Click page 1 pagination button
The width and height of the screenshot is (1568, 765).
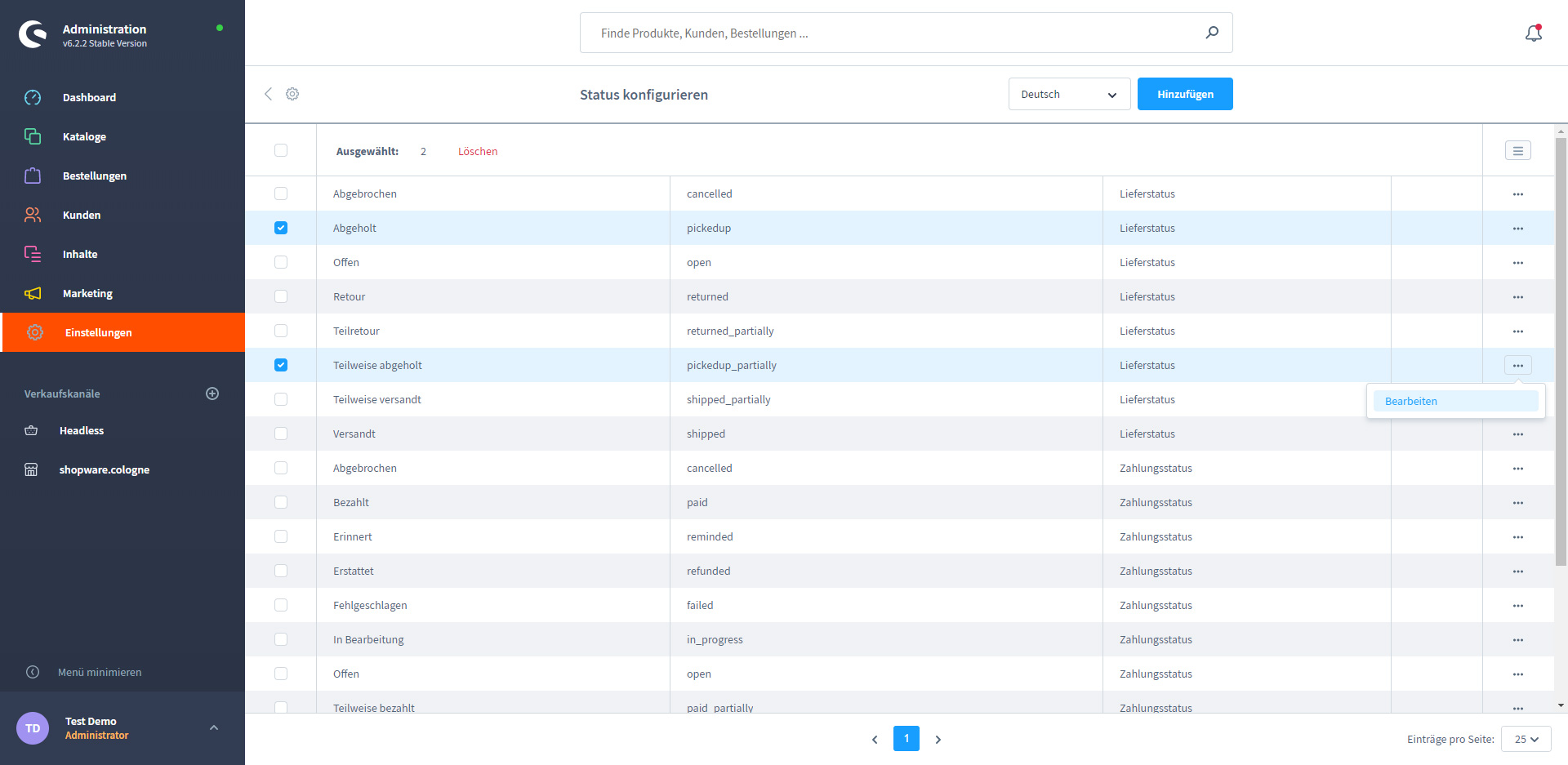(x=906, y=738)
